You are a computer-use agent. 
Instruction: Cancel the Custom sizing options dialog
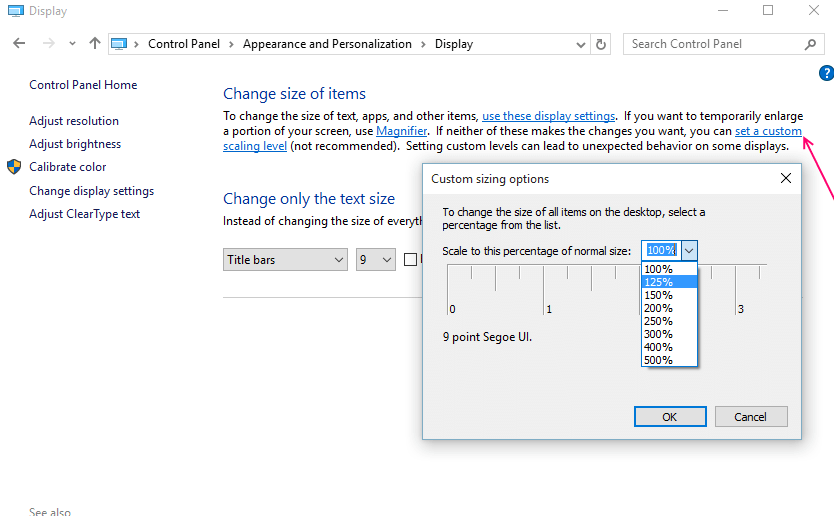click(751, 417)
